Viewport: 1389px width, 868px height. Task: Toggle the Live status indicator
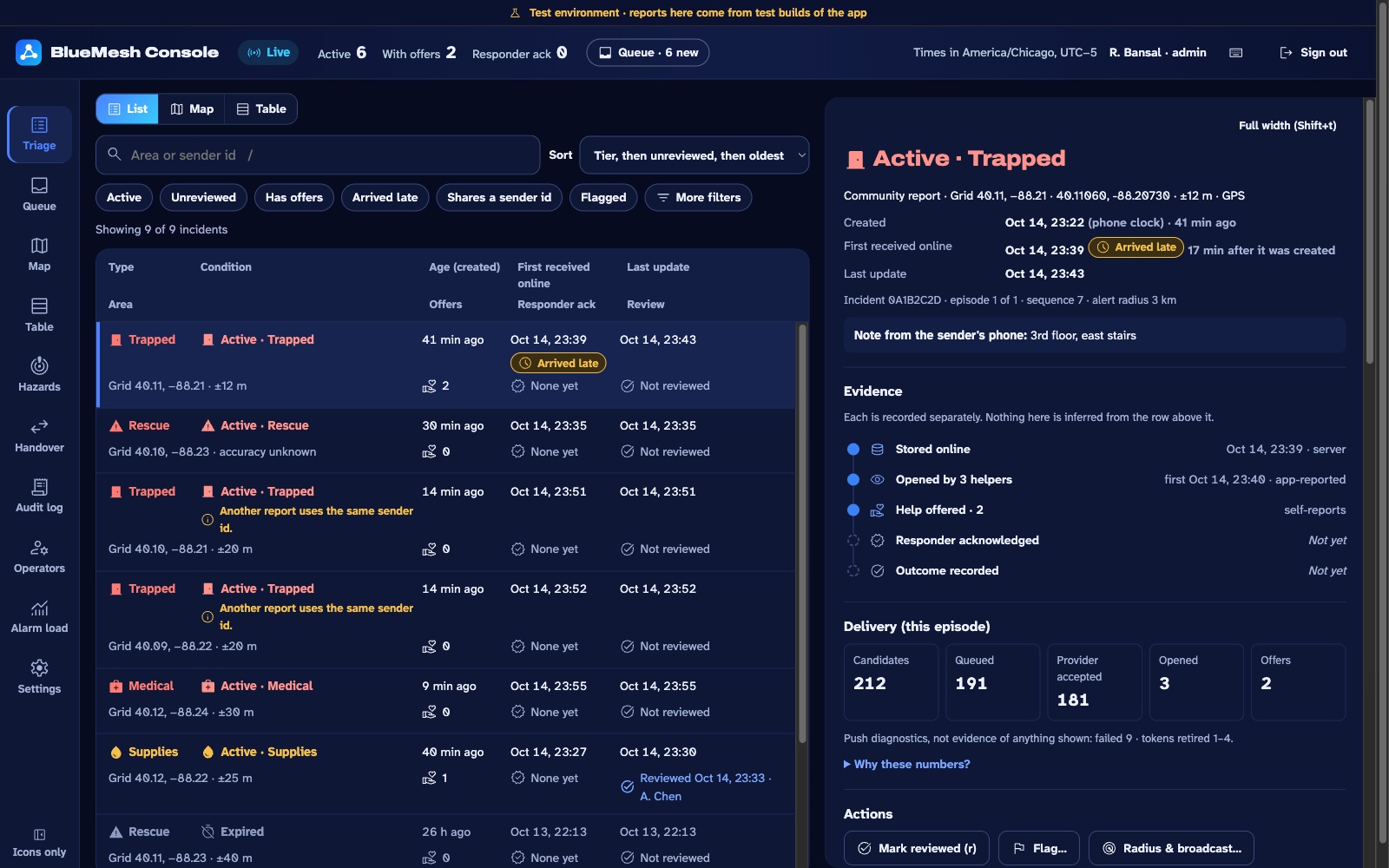pos(268,53)
